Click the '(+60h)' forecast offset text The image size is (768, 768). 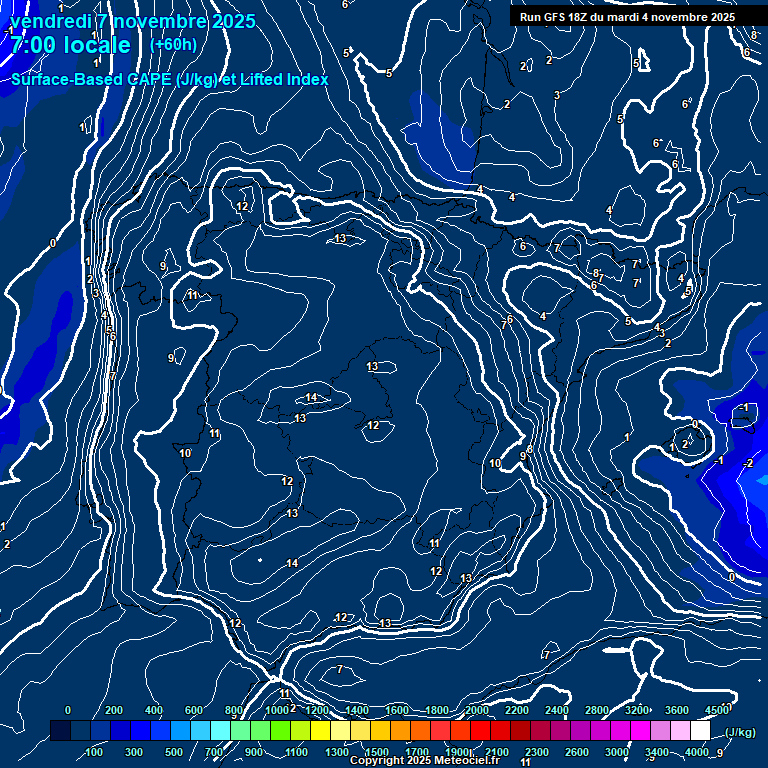[173, 45]
